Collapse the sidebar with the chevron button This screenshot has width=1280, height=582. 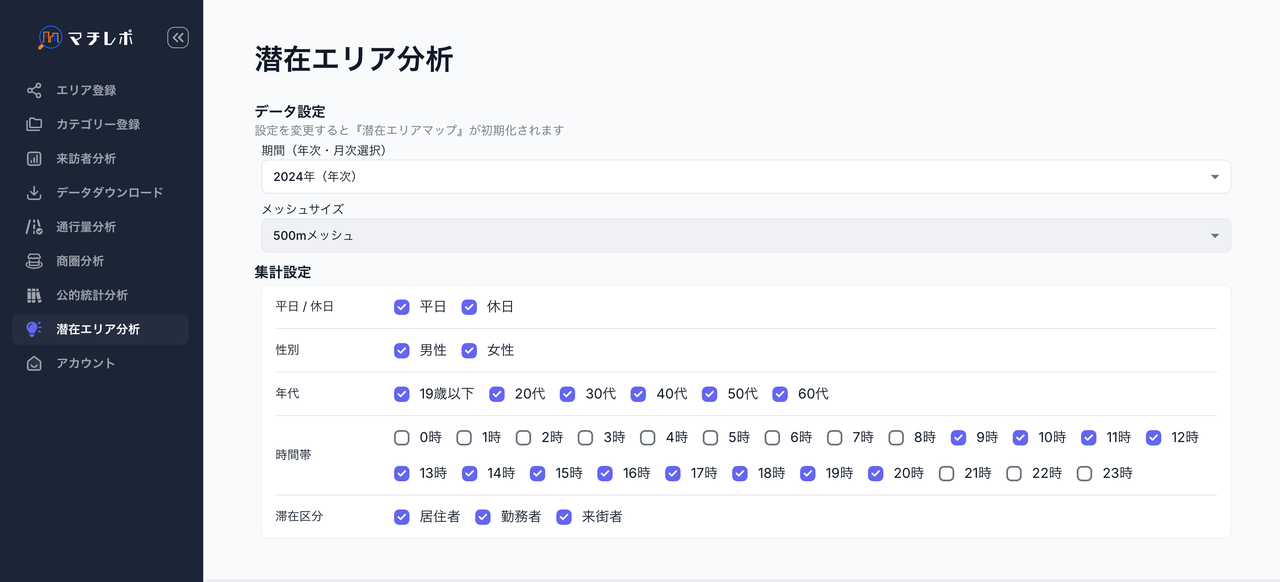tap(177, 38)
